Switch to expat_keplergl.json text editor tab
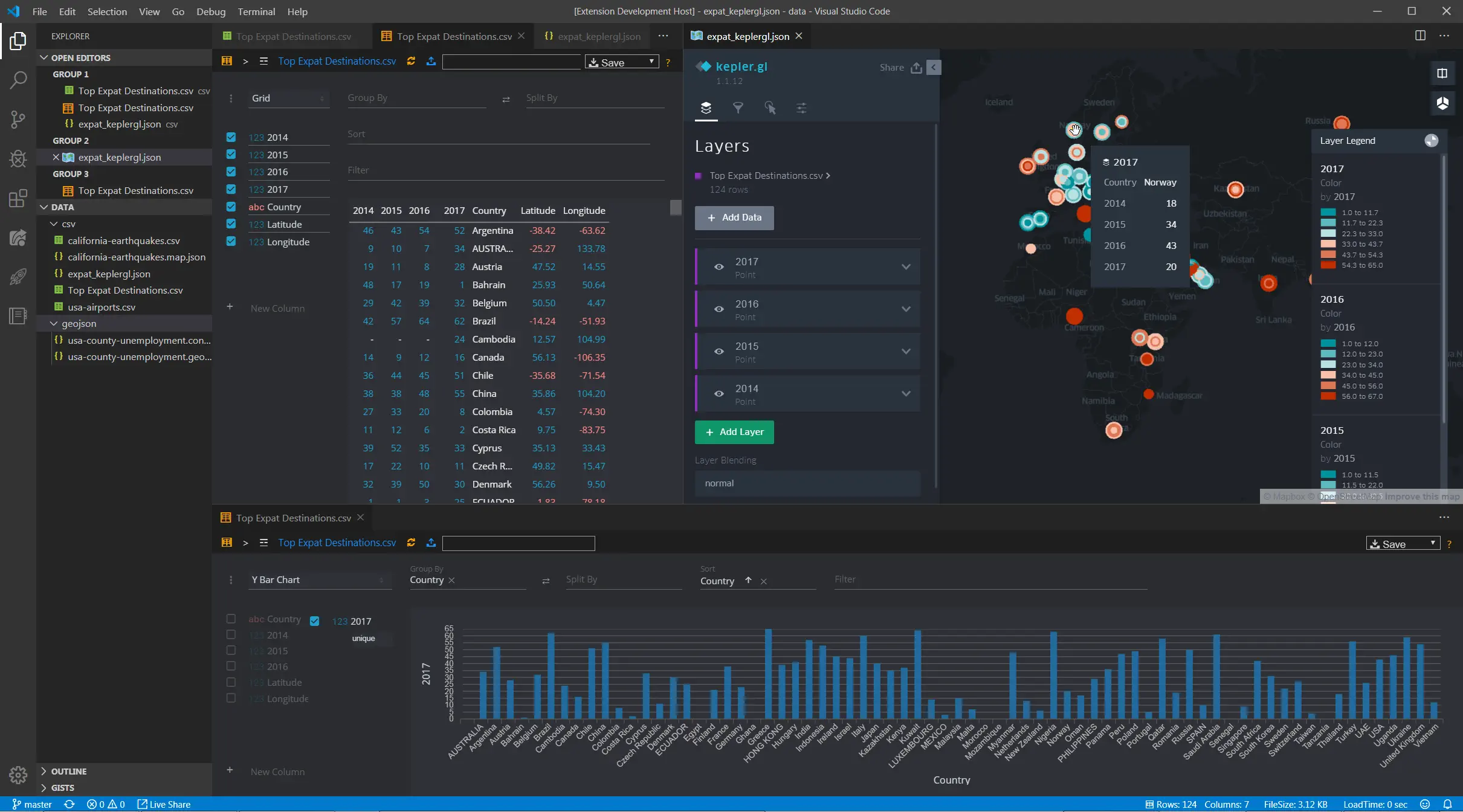This screenshot has height=812, width=1463. (x=593, y=36)
